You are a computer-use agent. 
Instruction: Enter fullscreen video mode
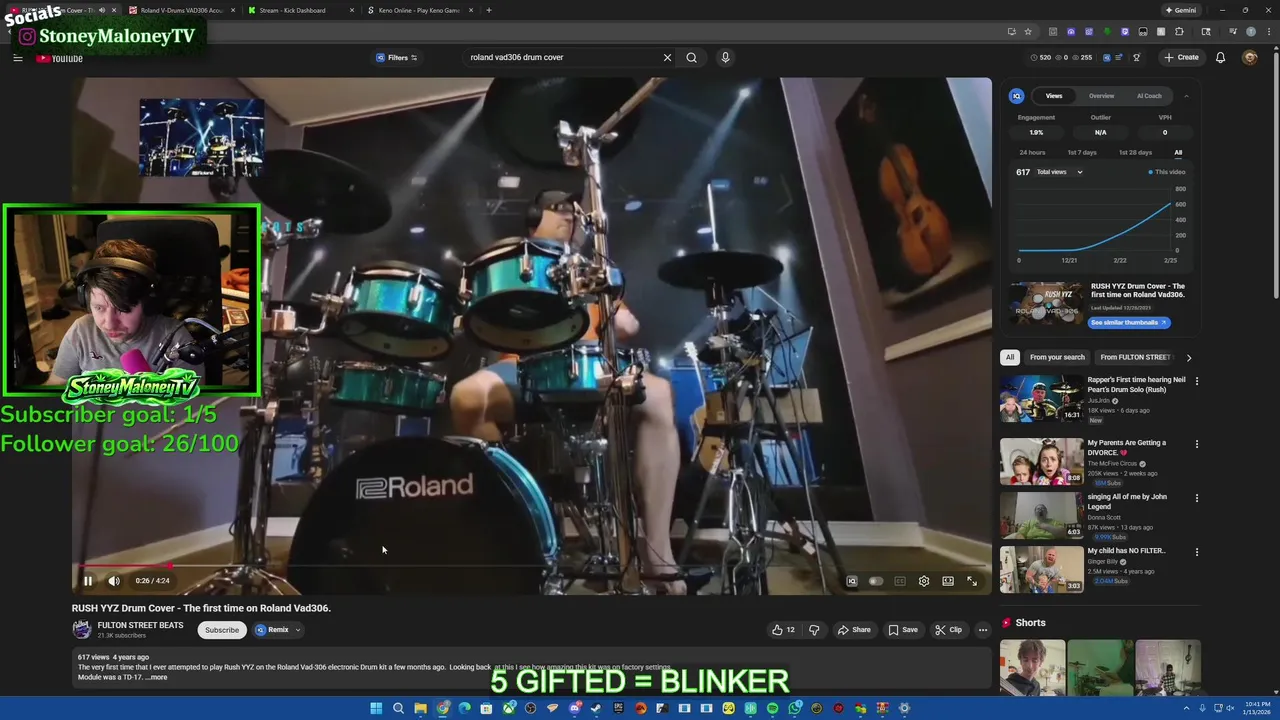tap(972, 581)
